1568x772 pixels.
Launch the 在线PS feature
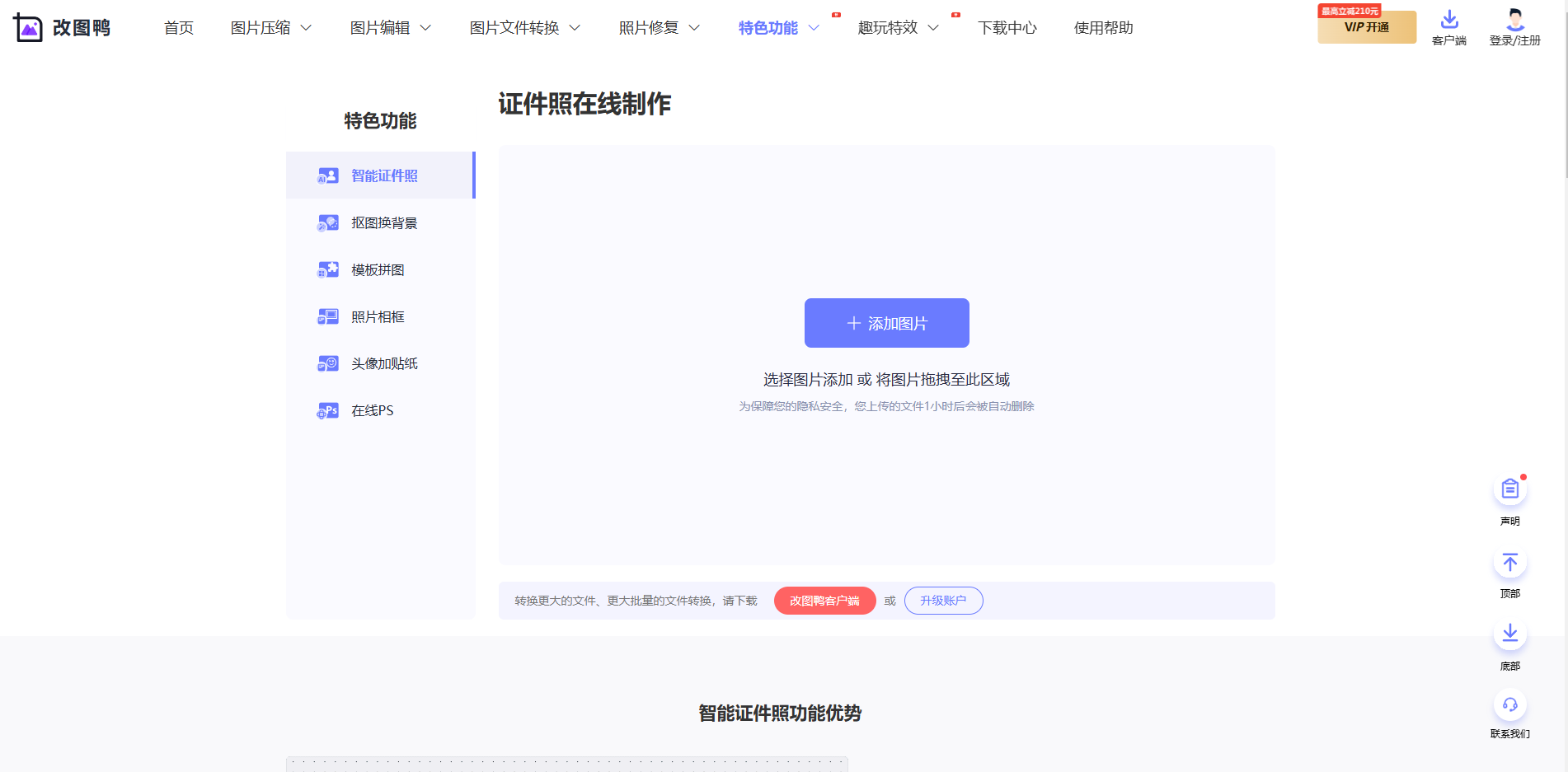point(327,410)
